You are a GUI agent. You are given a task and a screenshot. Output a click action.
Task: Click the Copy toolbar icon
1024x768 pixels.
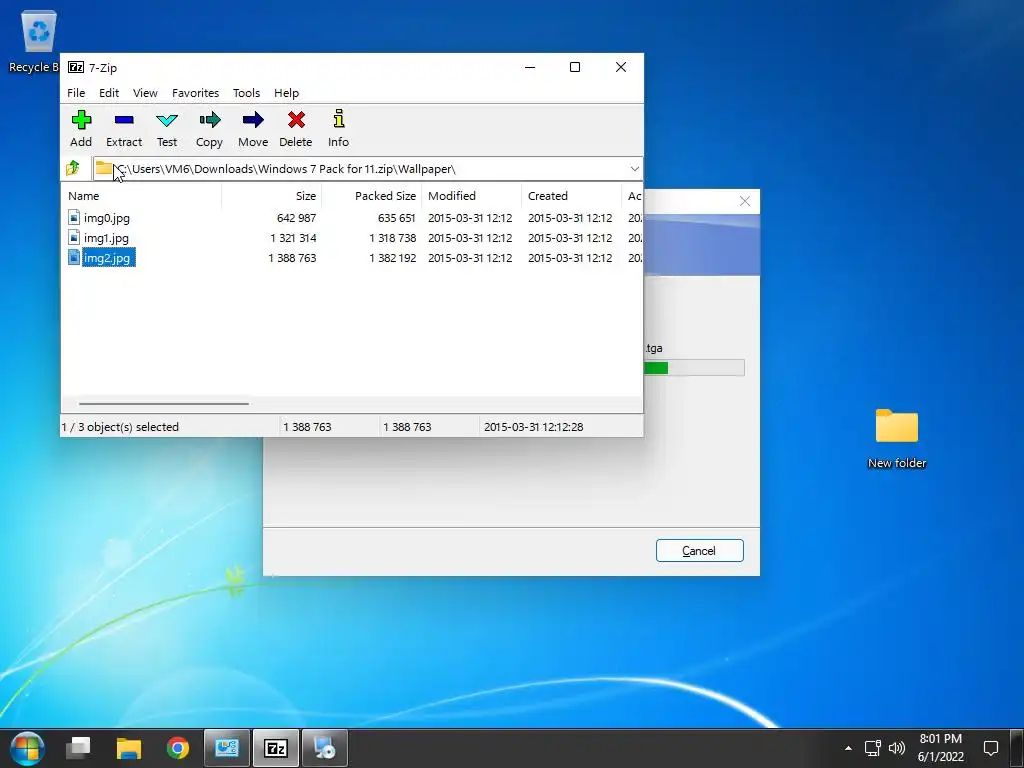click(210, 120)
